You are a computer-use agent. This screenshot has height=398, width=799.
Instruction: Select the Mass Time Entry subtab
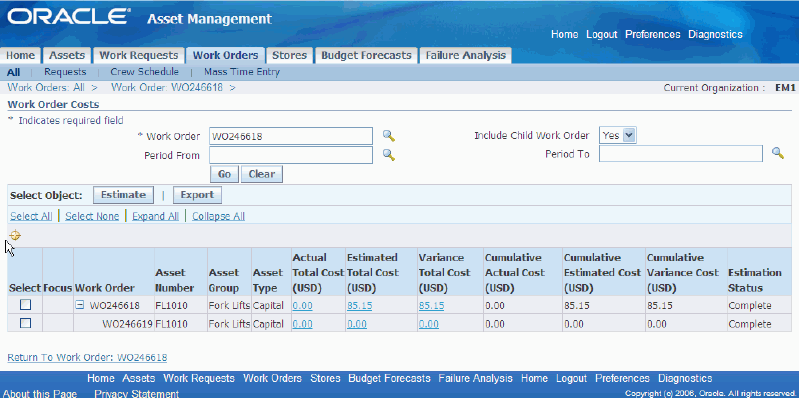(x=242, y=72)
